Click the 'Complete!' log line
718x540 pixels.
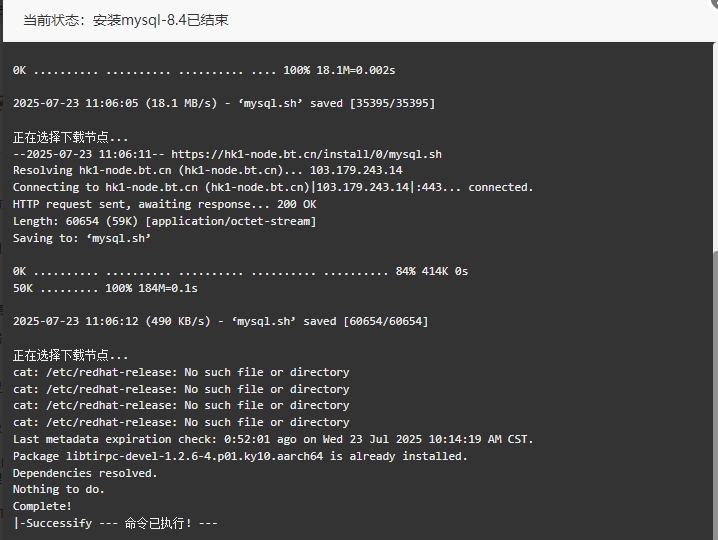(42, 506)
